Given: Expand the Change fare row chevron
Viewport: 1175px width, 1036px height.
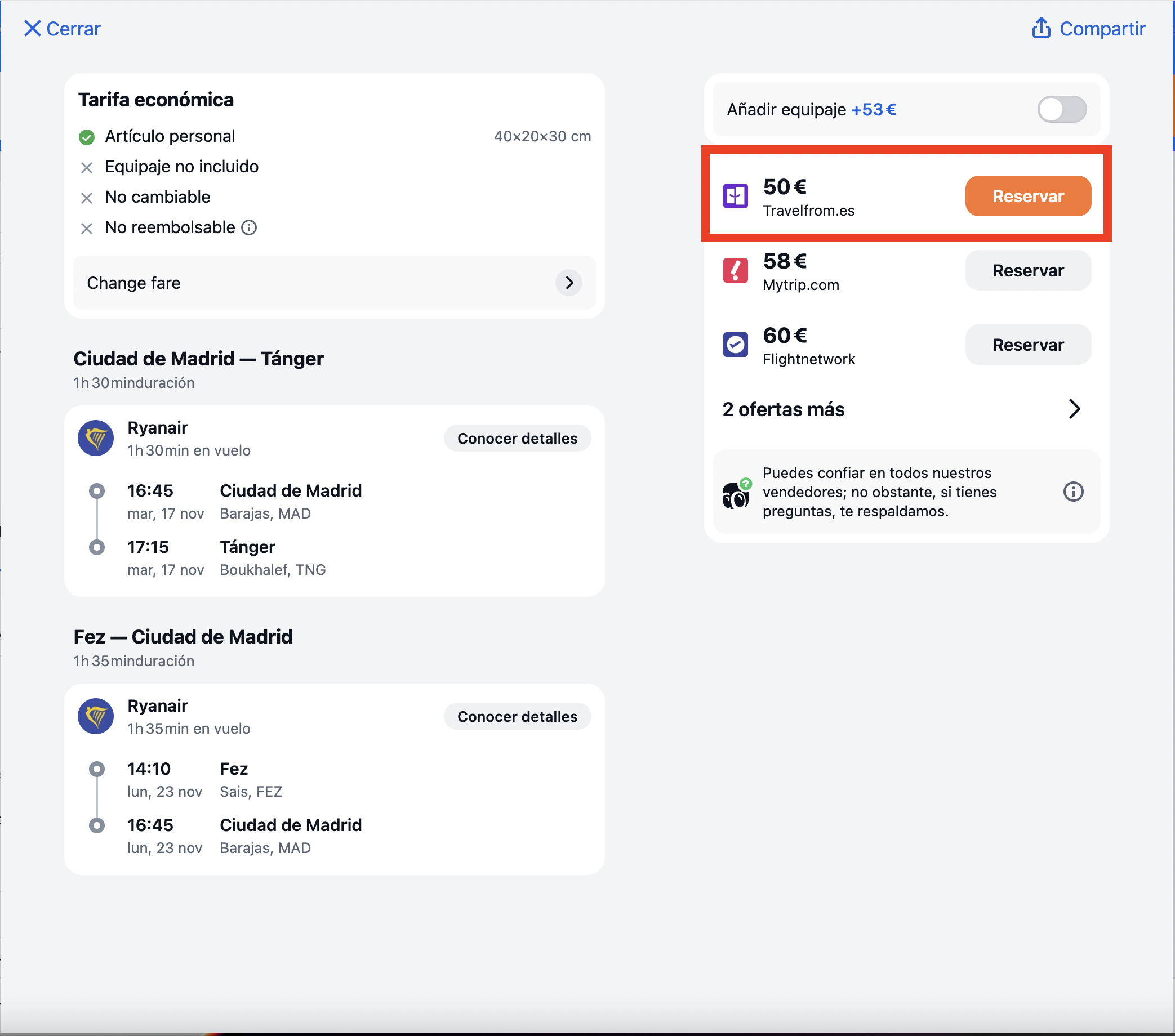Looking at the screenshot, I should coord(568,283).
